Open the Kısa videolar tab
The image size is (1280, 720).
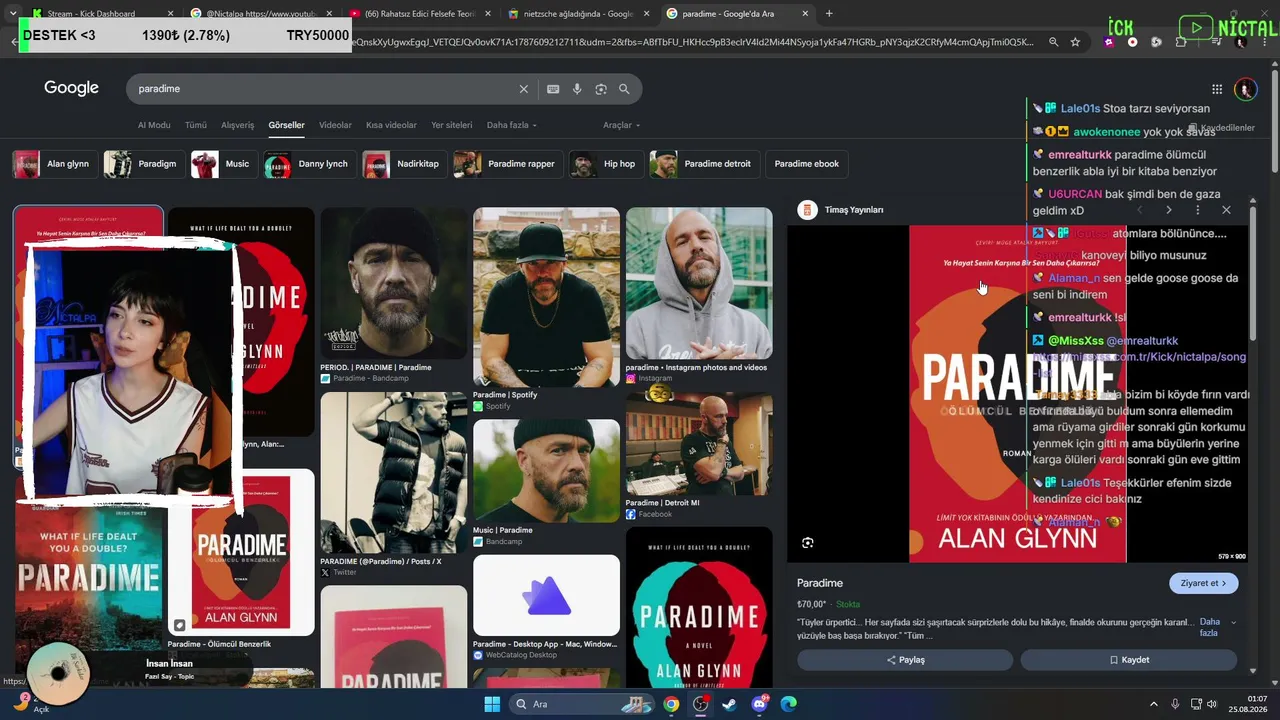pos(391,125)
